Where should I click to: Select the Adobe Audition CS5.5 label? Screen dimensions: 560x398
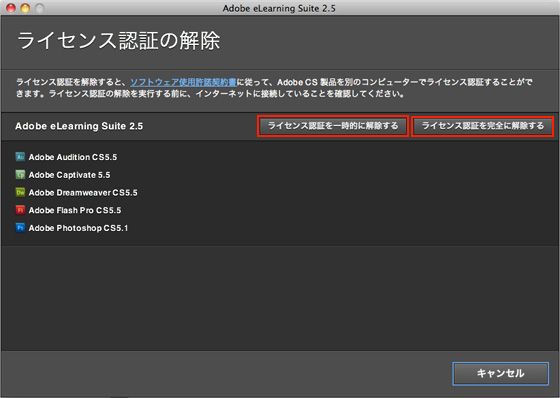click(x=73, y=157)
